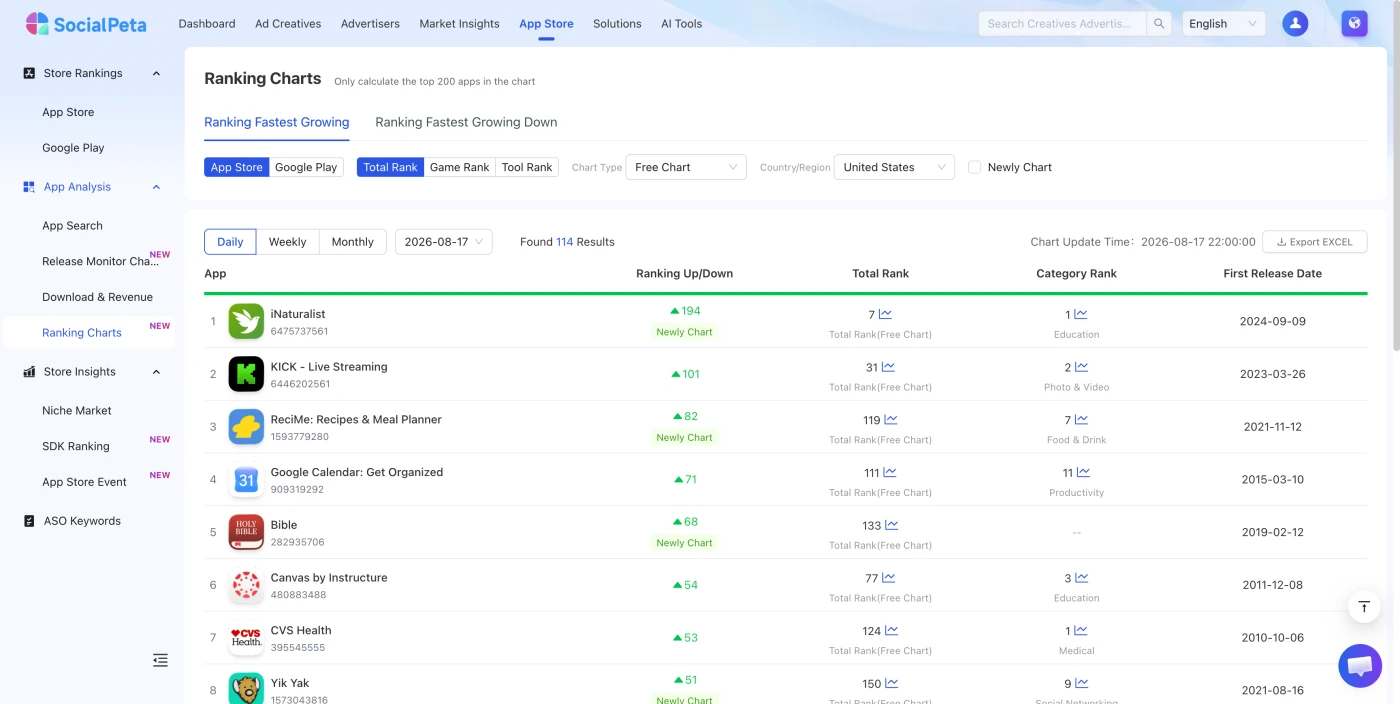Open Dashboard in top navigation
This screenshot has height=704, width=1400.
207,24
